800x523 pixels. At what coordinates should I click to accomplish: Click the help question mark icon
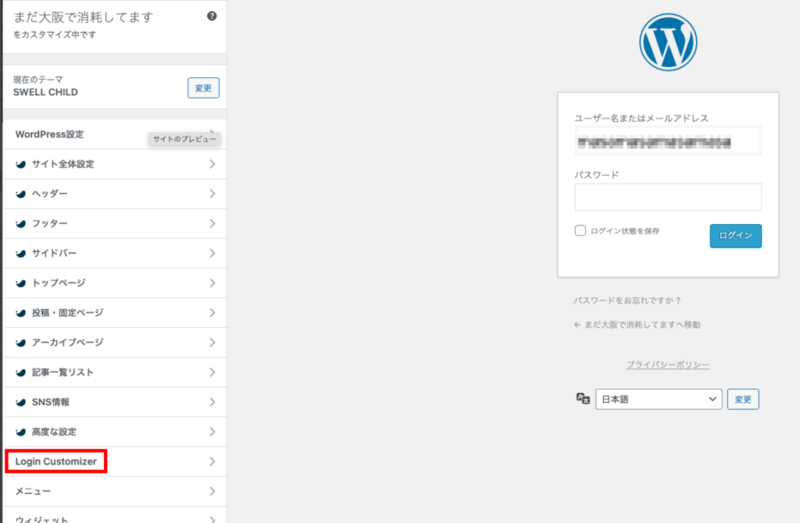pyautogui.click(x=212, y=16)
